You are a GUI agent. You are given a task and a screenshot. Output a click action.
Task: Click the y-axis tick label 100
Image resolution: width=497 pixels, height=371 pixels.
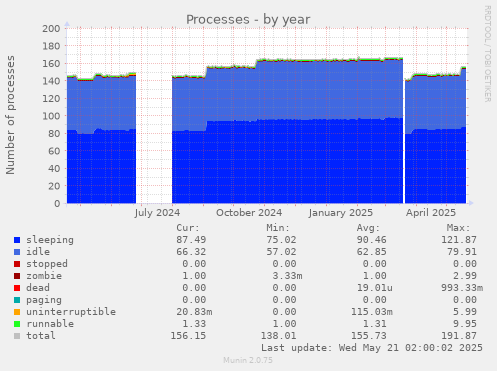51,116
